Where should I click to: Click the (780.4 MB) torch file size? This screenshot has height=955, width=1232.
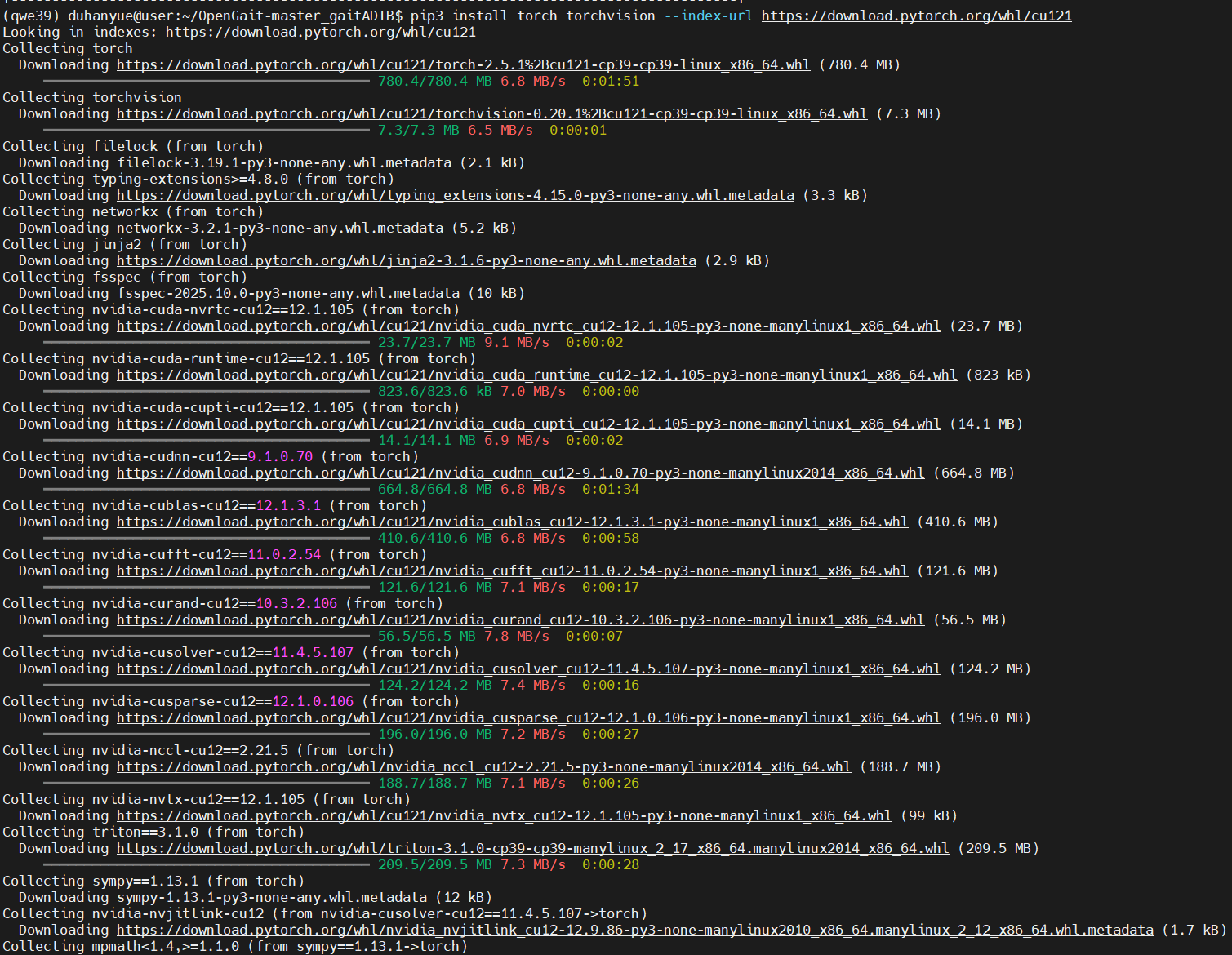pyautogui.click(x=860, y=64)
